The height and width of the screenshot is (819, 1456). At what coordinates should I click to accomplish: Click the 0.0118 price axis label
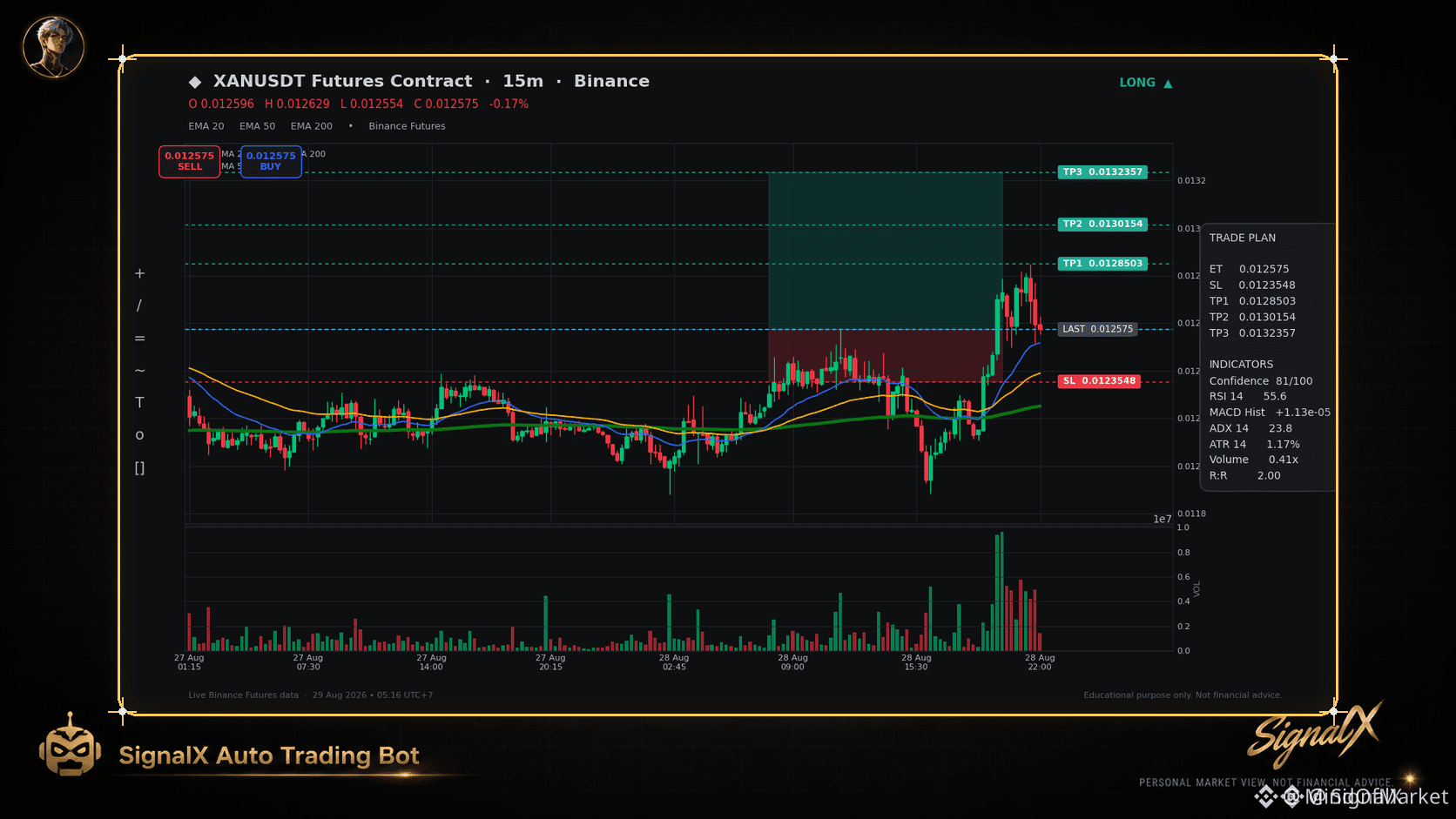tap(1191, 514)
